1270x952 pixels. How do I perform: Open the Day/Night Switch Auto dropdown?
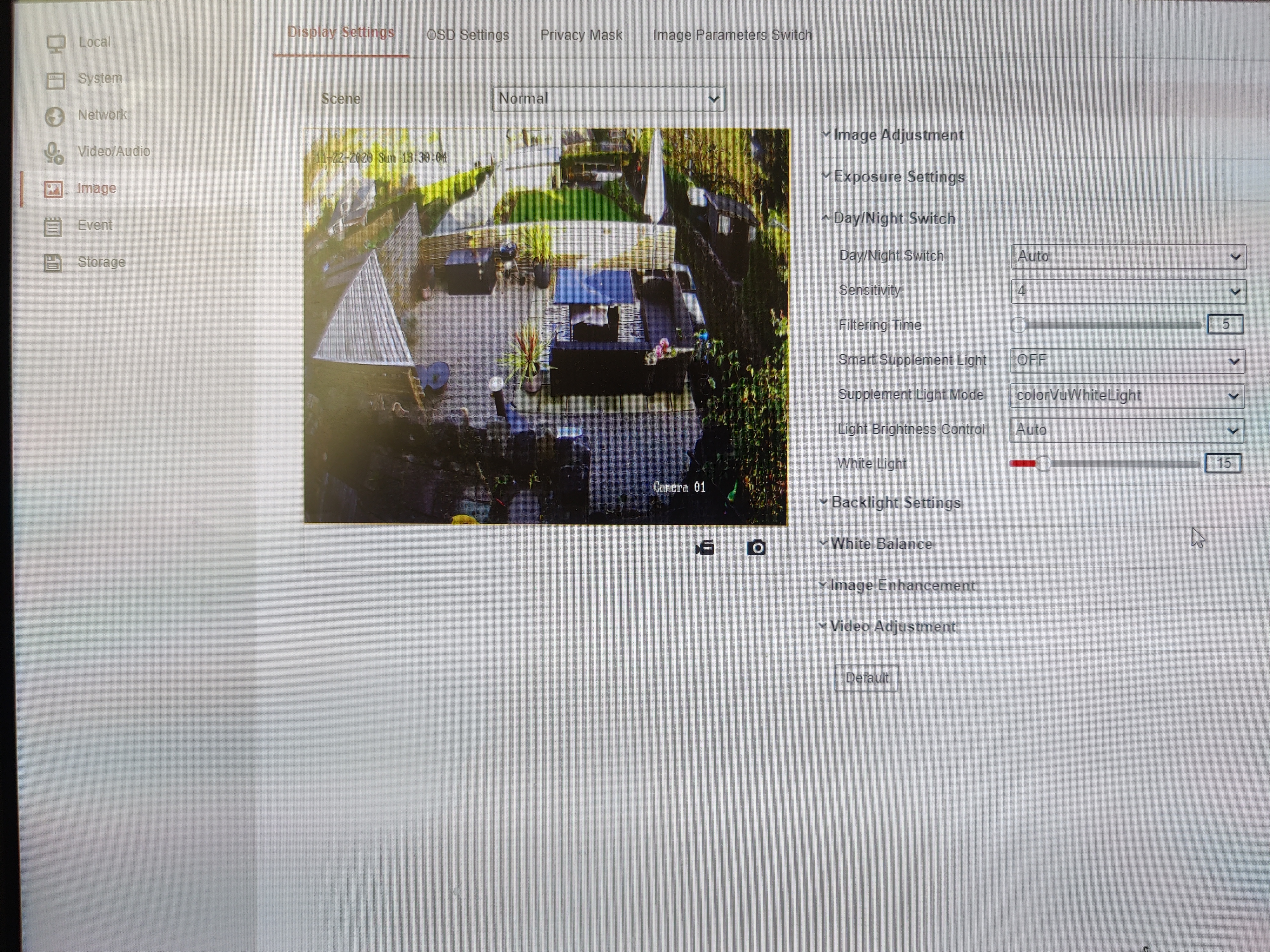pyautogui.click(x=1128, y=256)
